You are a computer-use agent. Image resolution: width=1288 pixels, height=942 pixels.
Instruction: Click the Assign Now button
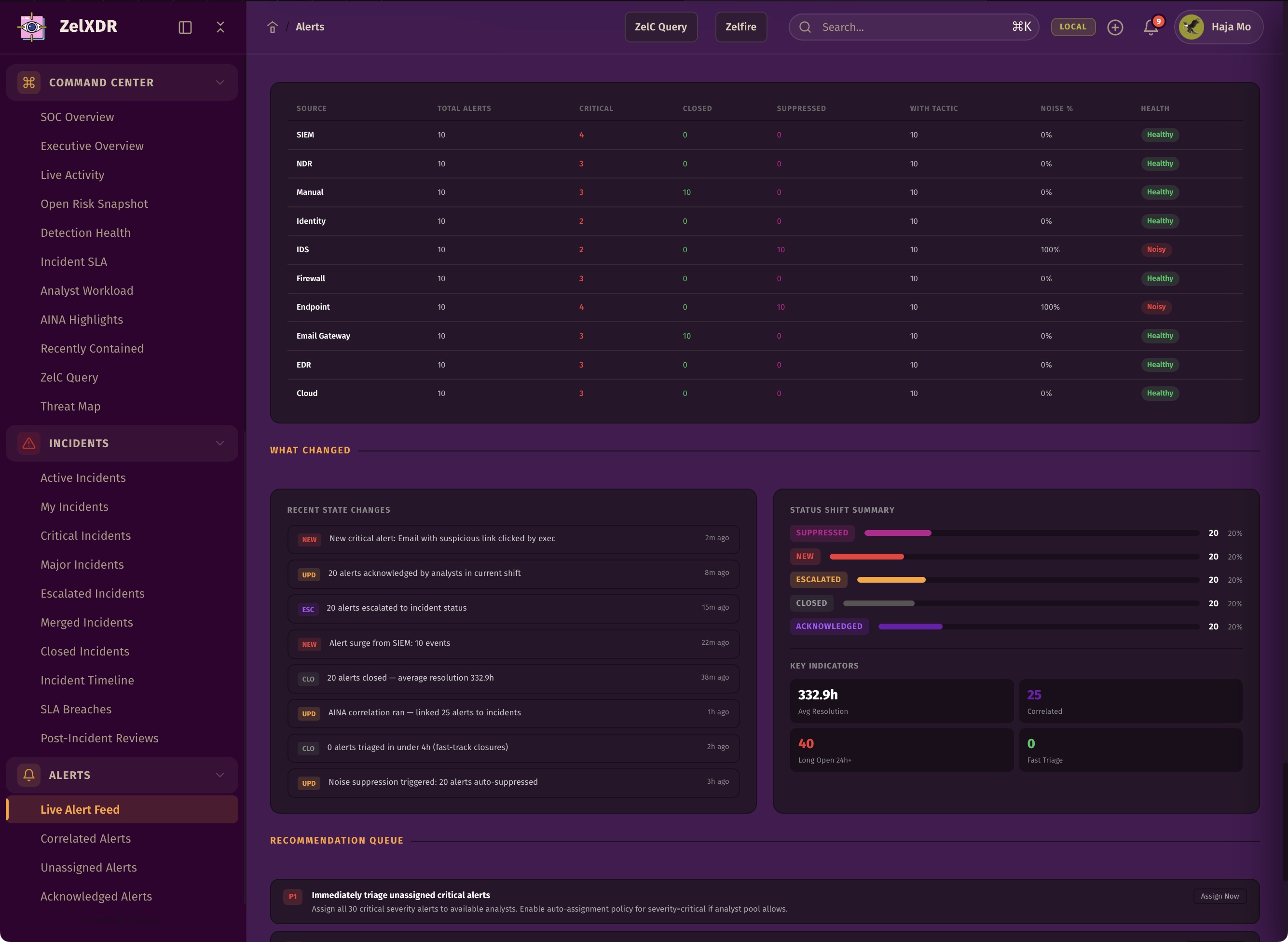coord(1219,896)
